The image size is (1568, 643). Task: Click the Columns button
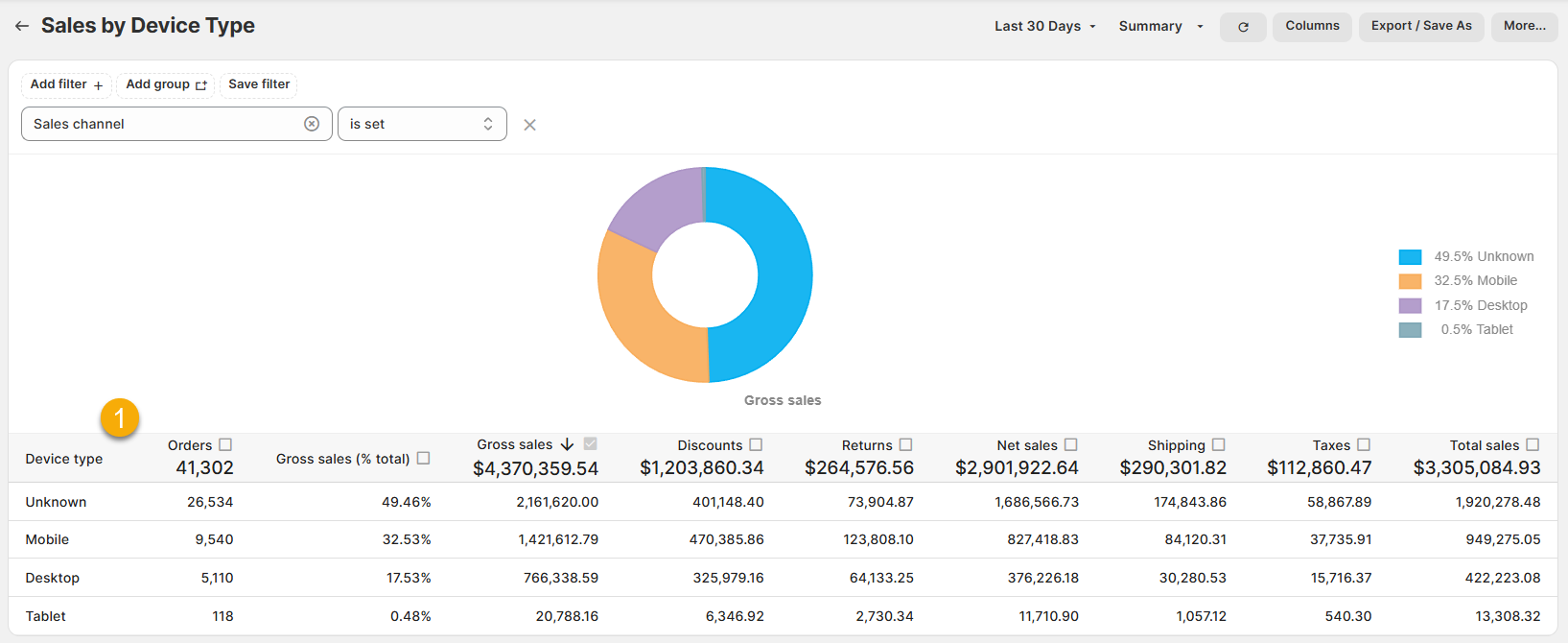1312,26
